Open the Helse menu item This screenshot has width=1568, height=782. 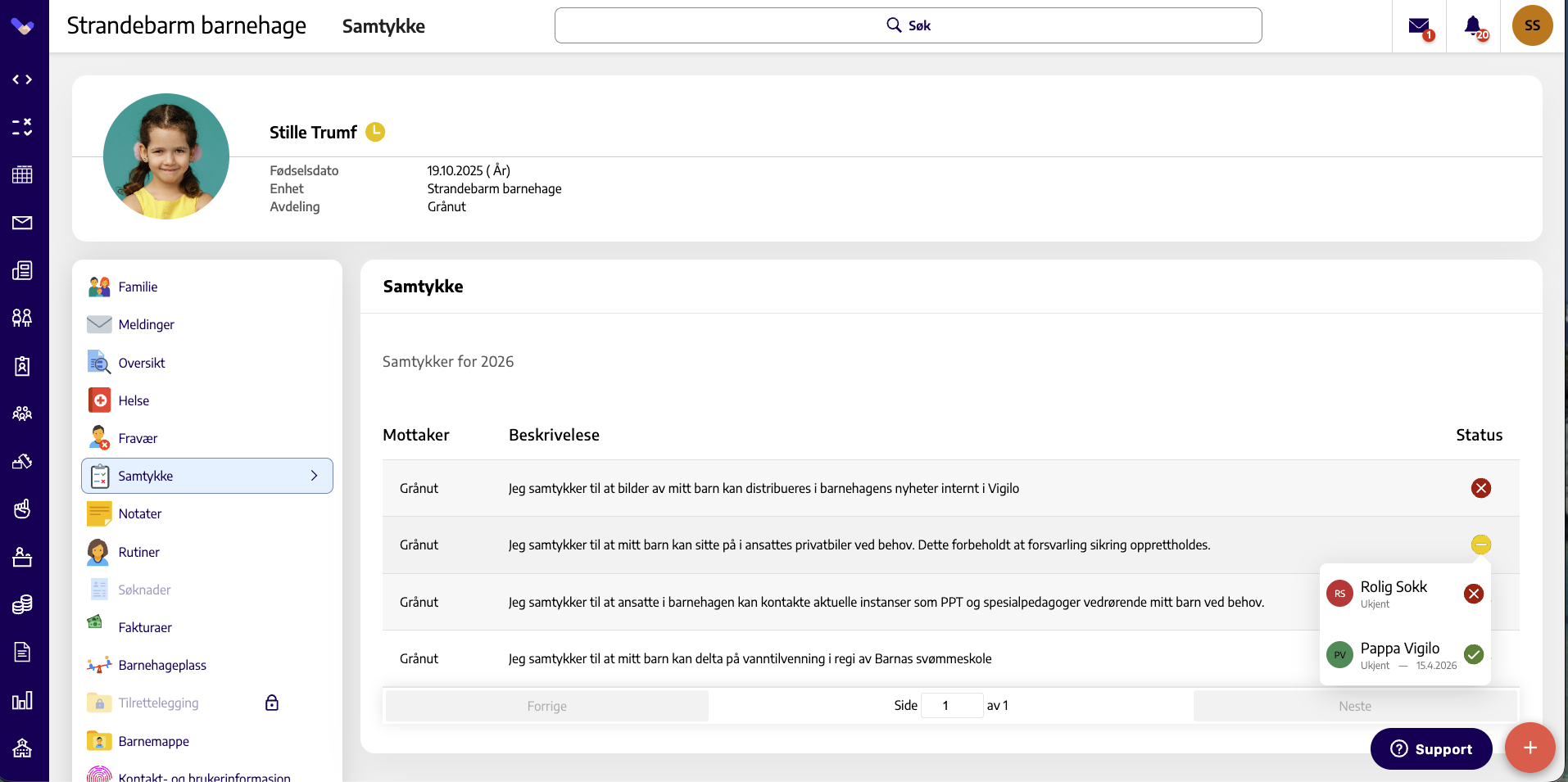207,400
